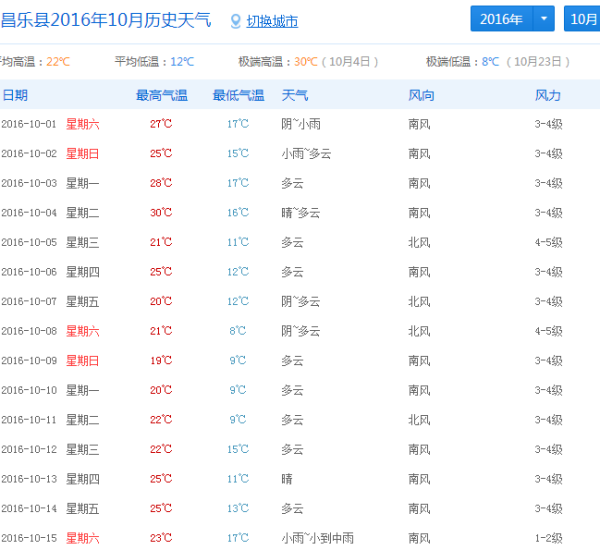Click the 晴 weather entry for 2016-10-13
The height and width of the screenshot is (550, 600).
tap(287, 479)
